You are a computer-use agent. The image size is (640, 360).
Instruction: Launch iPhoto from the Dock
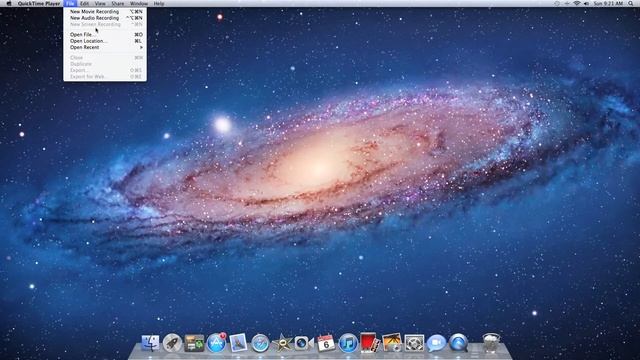coord(392,343)
